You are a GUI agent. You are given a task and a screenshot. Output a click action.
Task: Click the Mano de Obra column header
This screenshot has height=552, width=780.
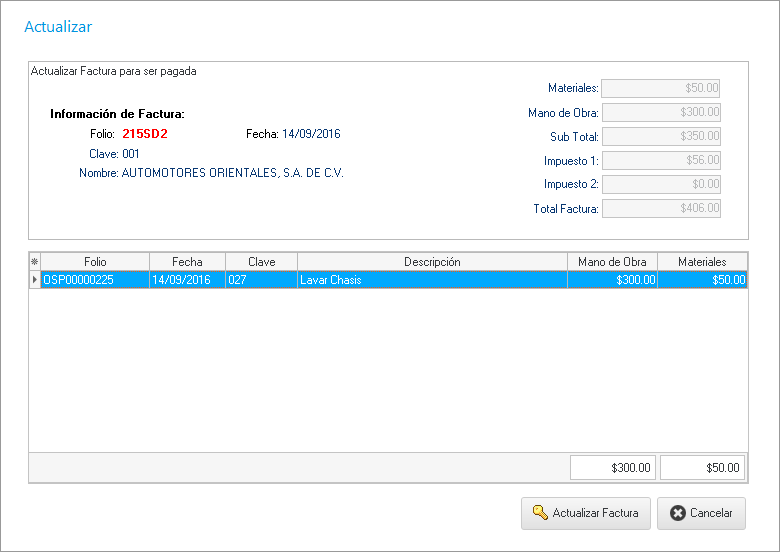(612, 262)
